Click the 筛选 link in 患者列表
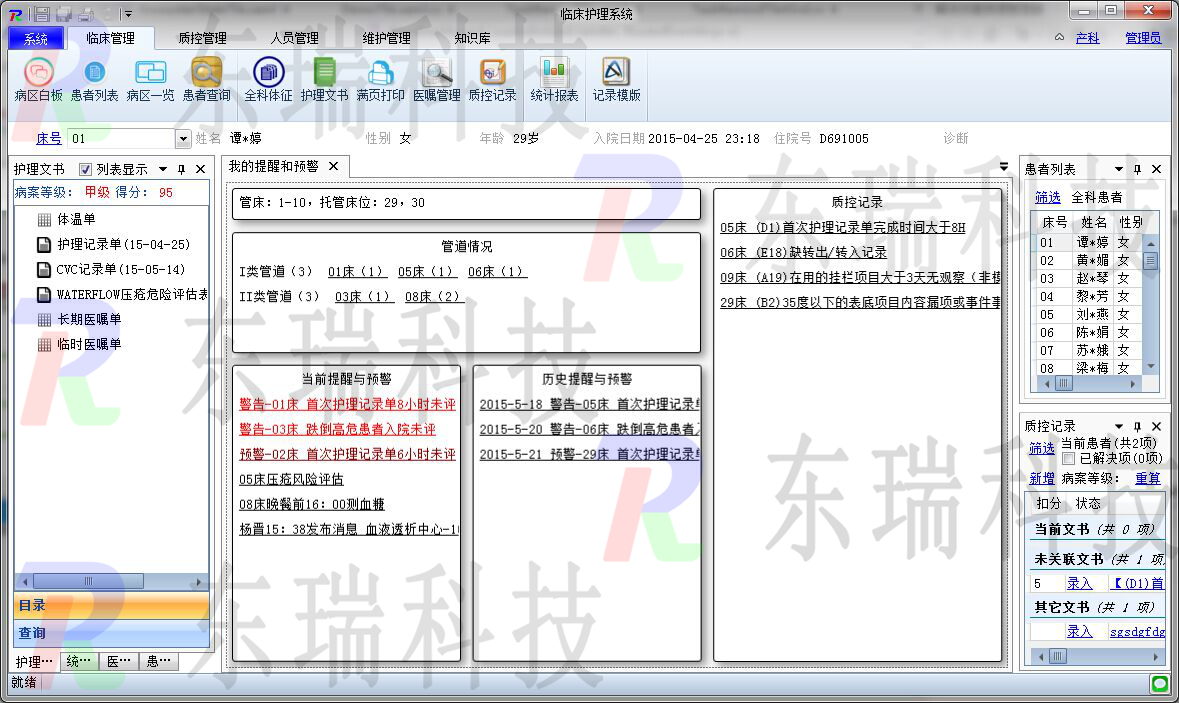Viewport: 1179px width, 703px height. tap(1047, 197)
